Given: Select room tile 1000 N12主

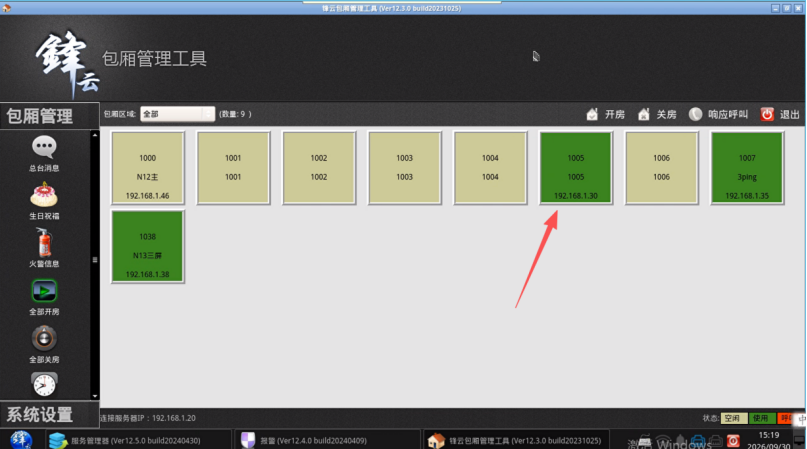Looking at the screenshot, I should [148, 168].
